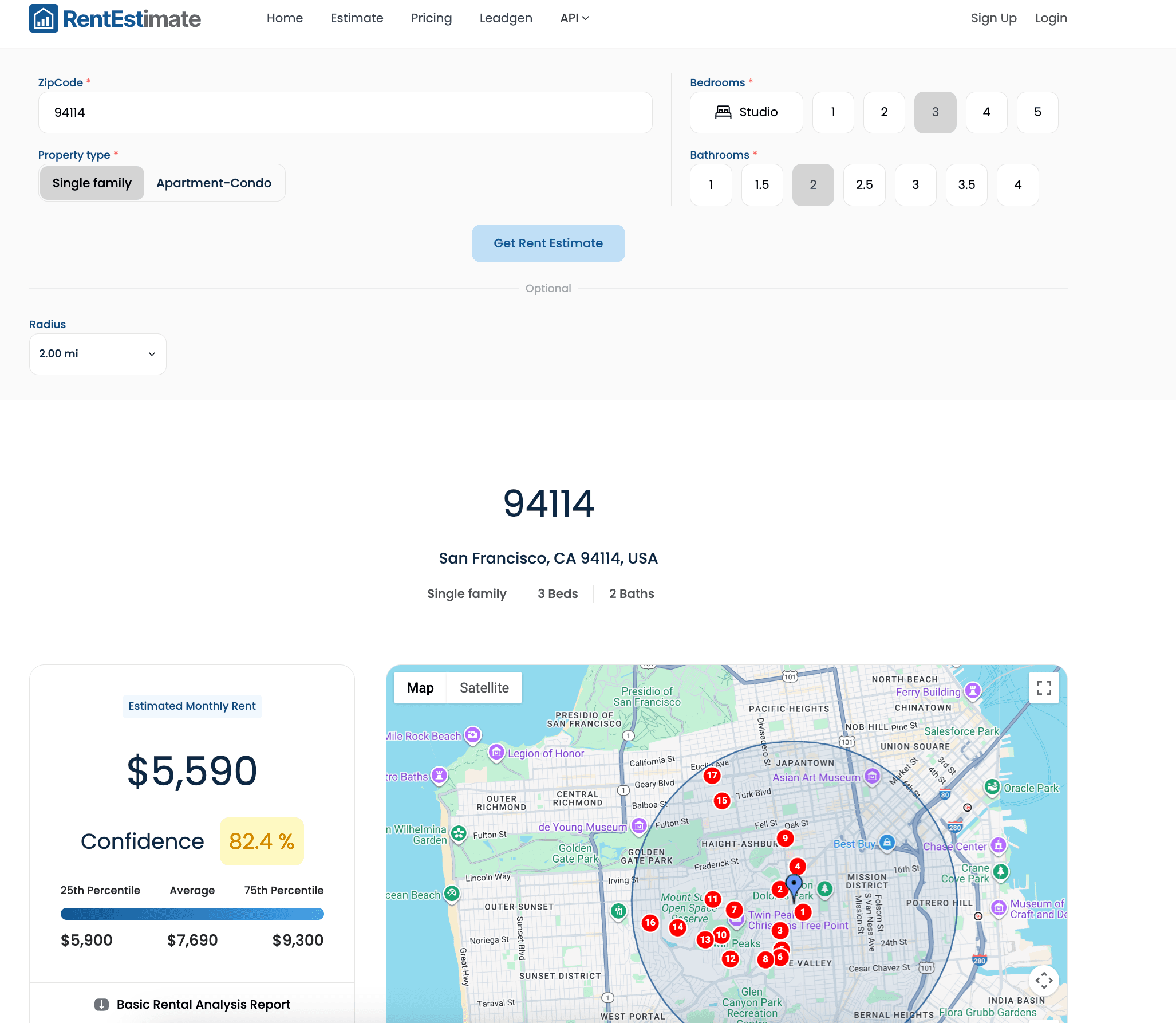Click red map marker number 9 near Fell St

point(785,839)
